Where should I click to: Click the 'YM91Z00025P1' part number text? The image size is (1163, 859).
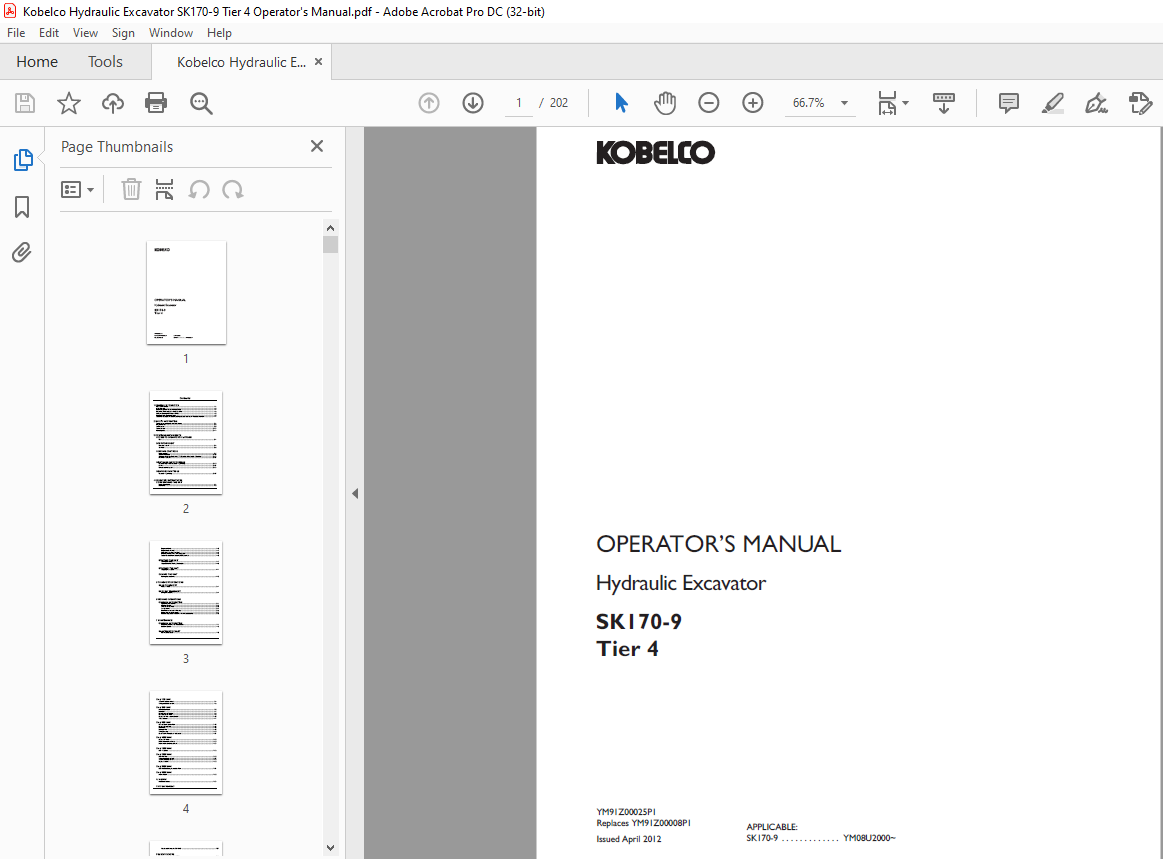pyautogui.click(x=626, y=812)
